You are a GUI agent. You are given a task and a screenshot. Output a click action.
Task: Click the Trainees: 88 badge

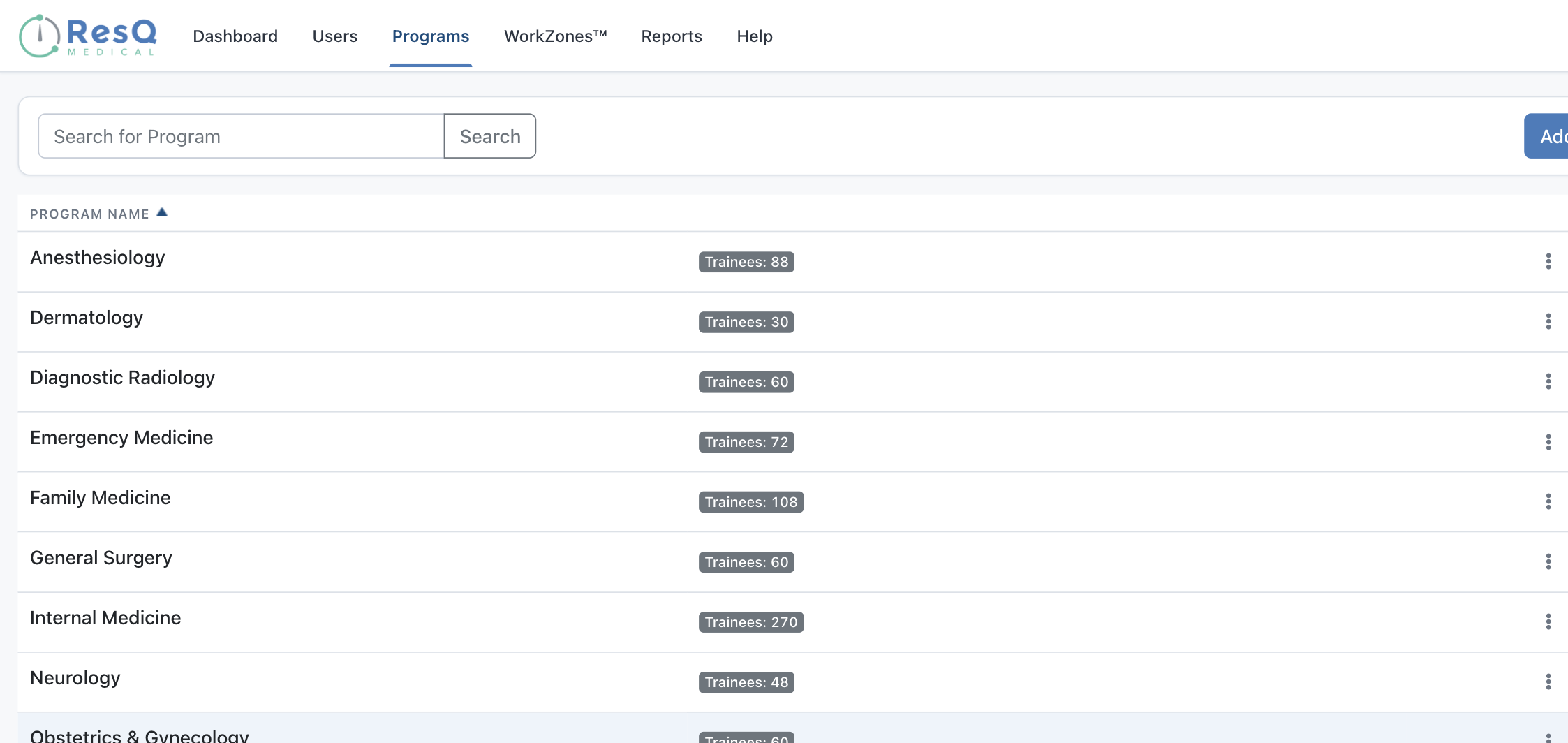(746, 262)
